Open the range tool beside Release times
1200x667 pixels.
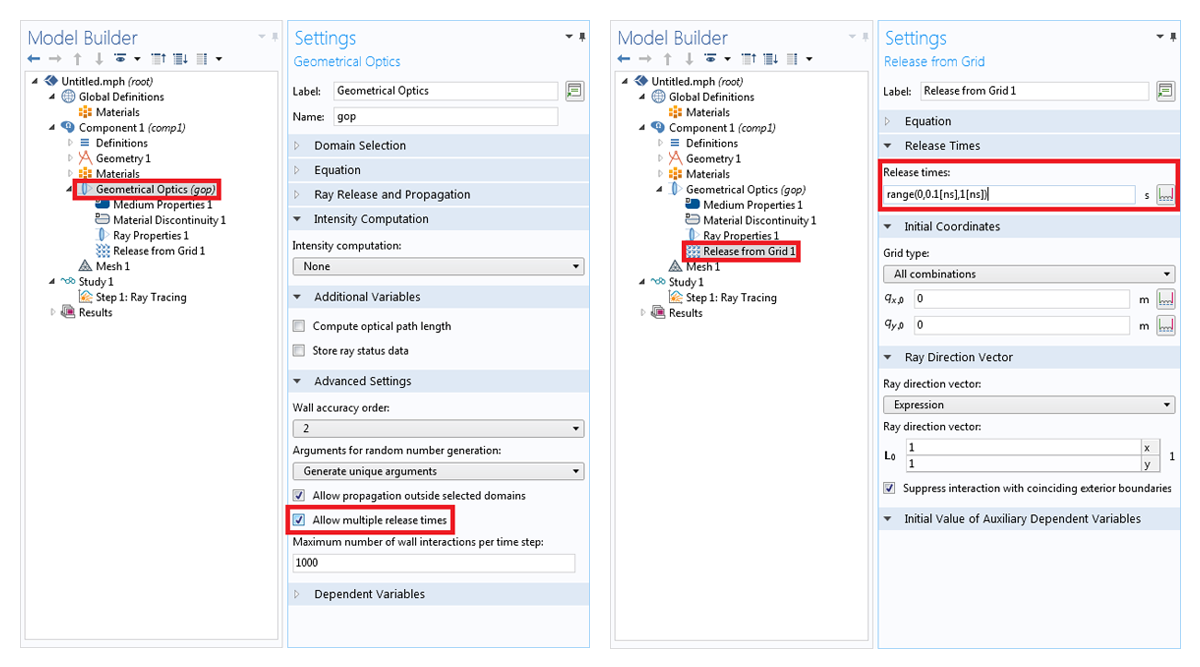[x=1165, y=195]
